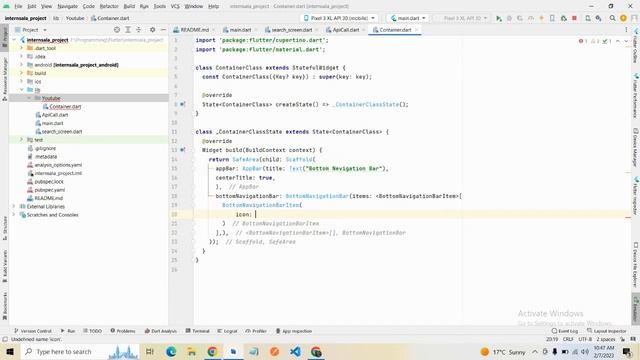Open the Problems tool window

123,331
